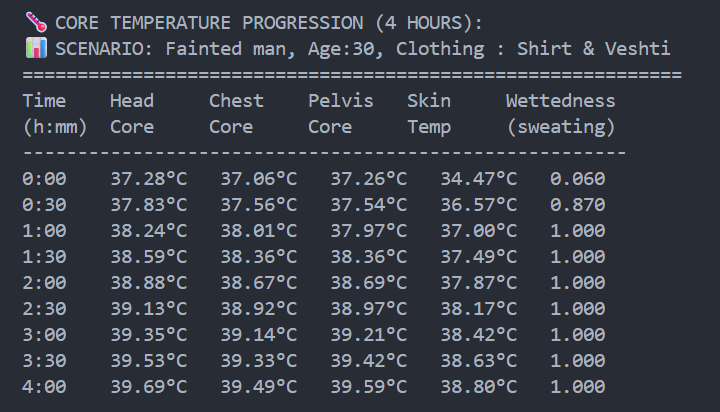Click the Wettedness column header
The width and height of the screenshot is (720, 412).
(560, 100)
